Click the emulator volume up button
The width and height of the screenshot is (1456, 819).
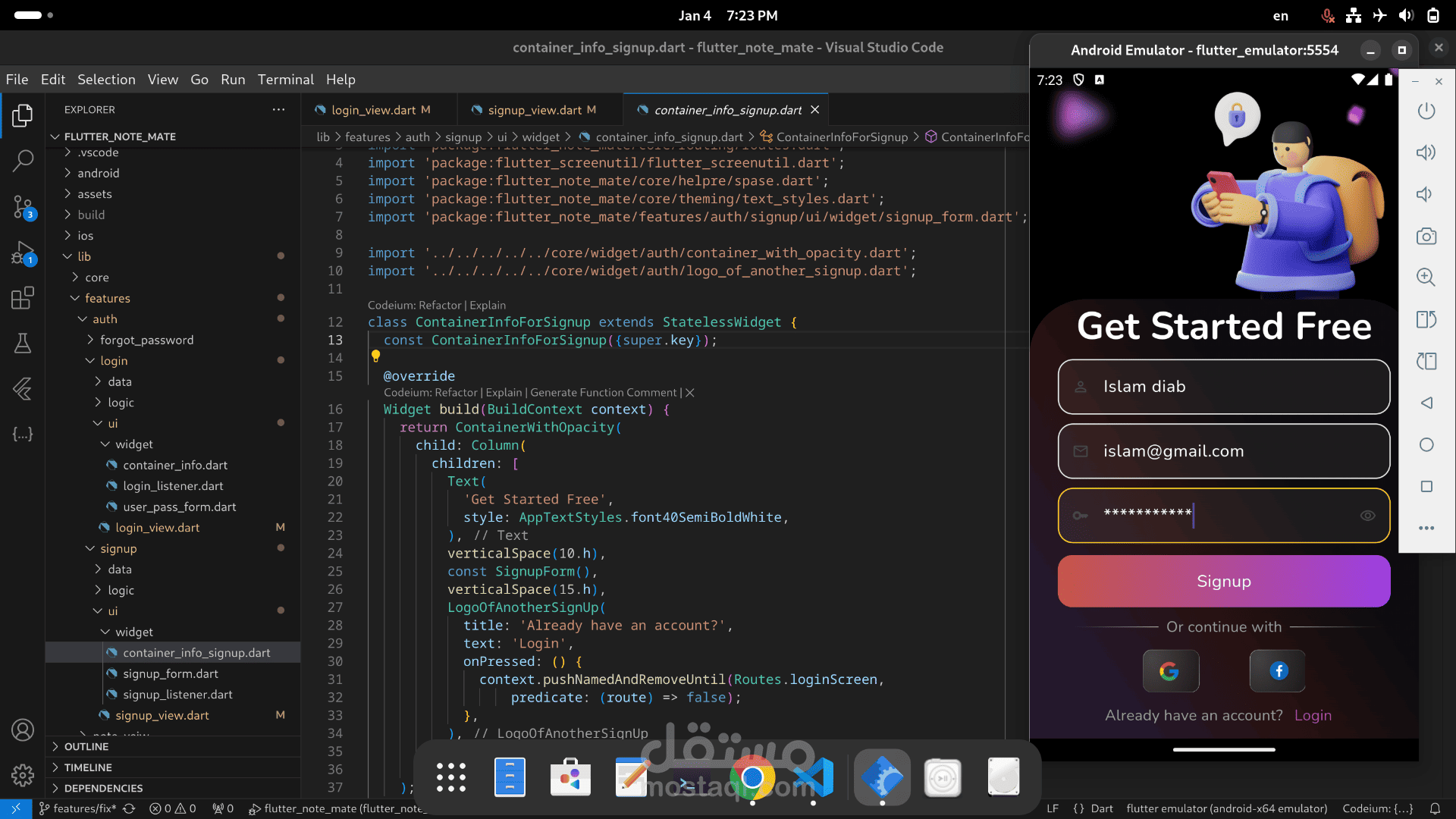pos(1426,152)
